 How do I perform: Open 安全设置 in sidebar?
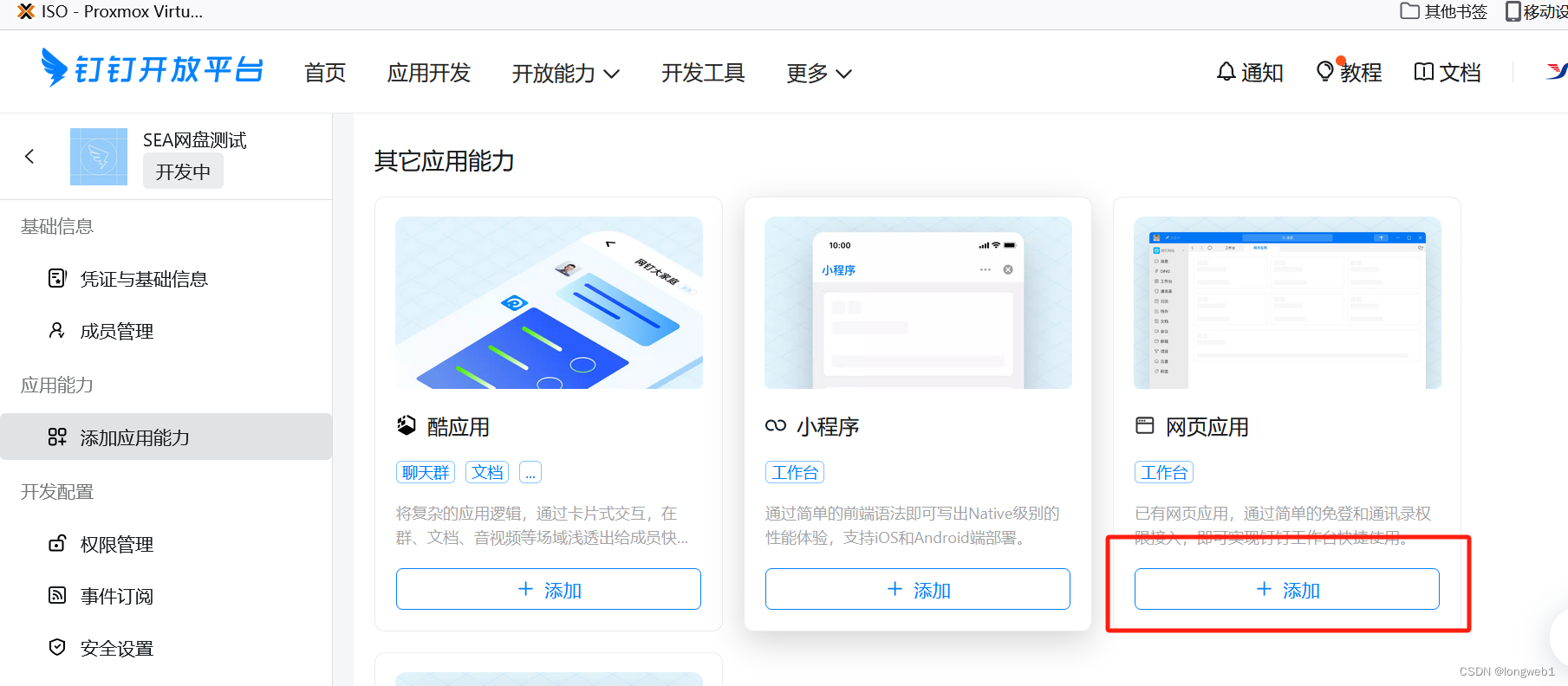click(x=166, y=648)
